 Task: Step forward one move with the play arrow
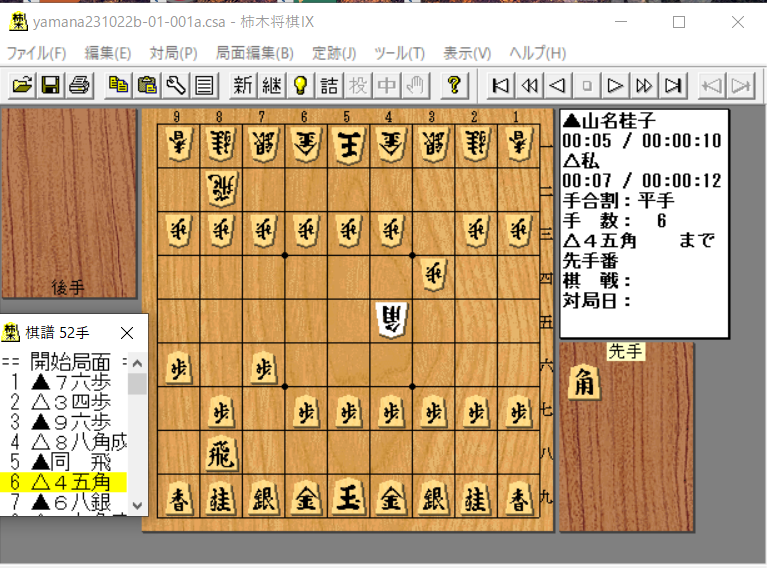[x=616, y=85]
